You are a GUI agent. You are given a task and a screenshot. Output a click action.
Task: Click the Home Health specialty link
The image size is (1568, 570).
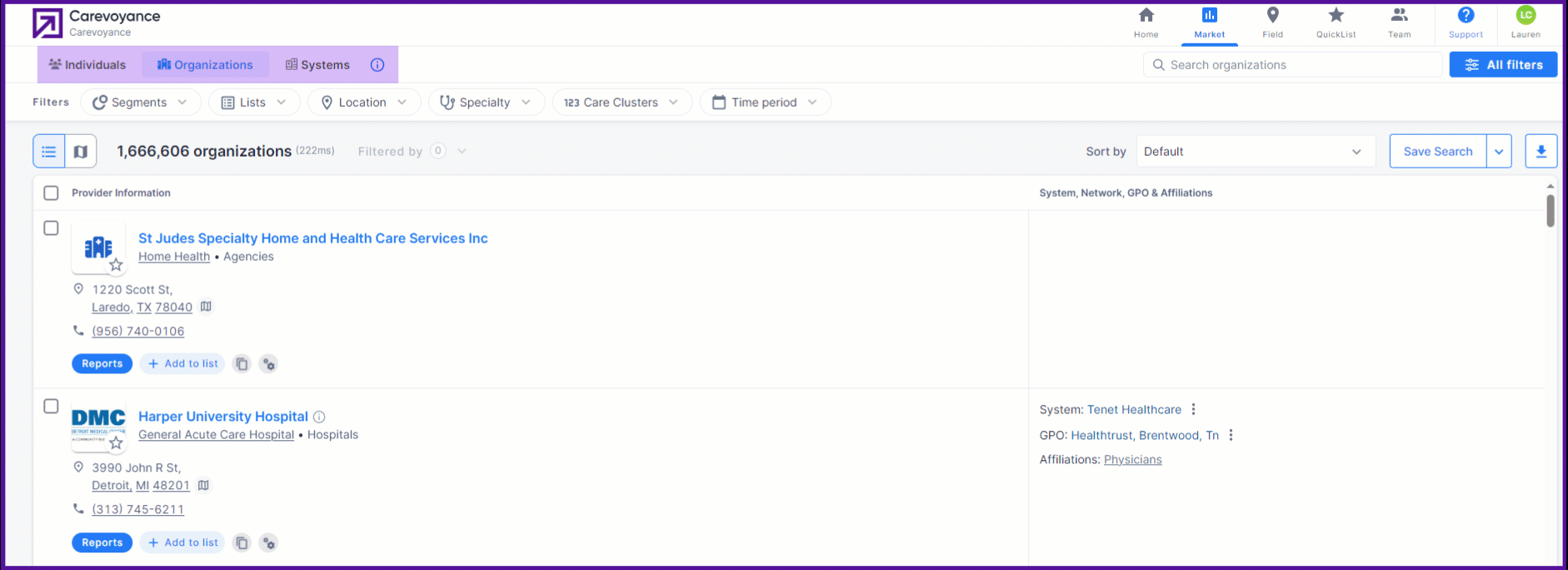(174, 257)
